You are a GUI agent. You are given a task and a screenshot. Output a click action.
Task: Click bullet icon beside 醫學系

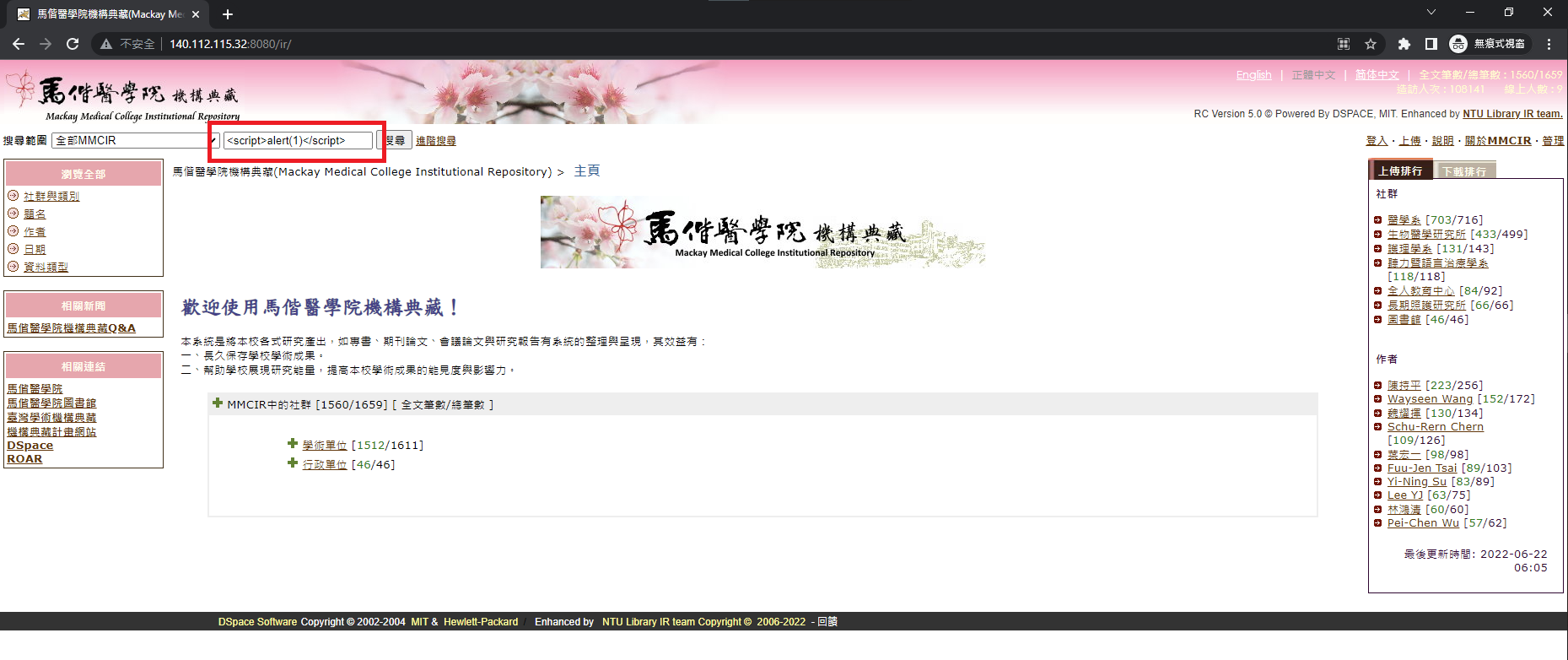(1377, 219)
